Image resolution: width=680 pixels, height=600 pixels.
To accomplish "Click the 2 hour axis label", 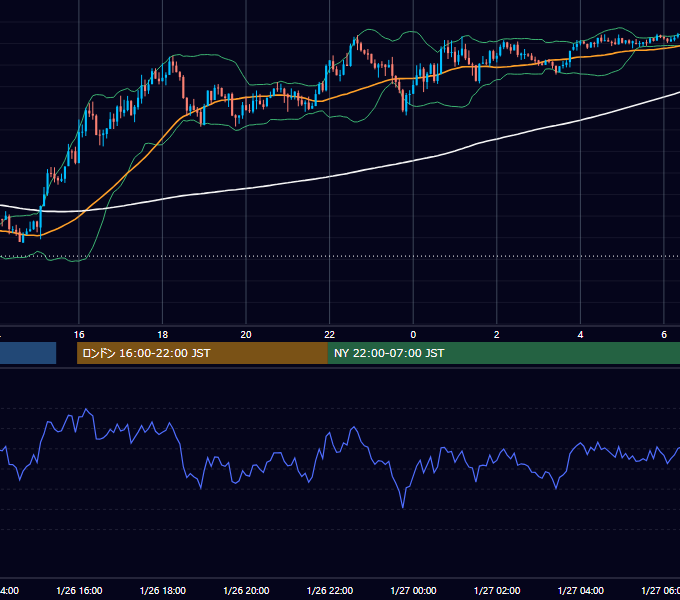I will point(497,335).
